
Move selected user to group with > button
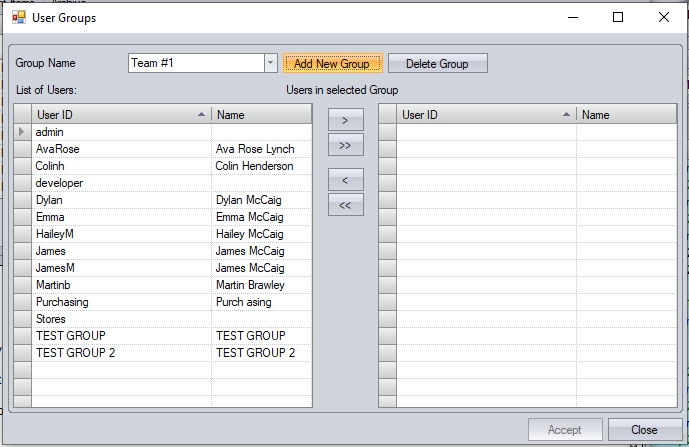[345, 120]
